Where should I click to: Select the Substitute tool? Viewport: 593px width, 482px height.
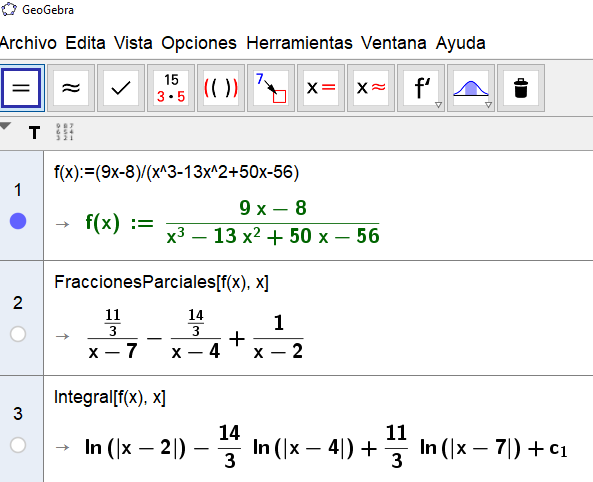coord(271,88)
